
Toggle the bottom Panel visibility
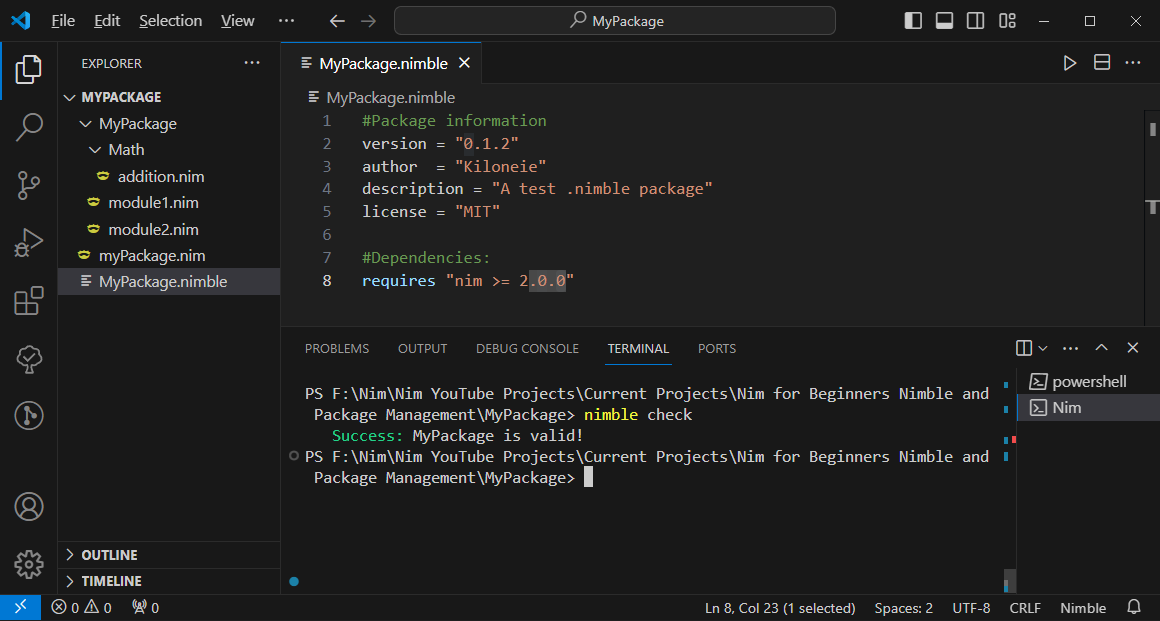tap(944, 21)
